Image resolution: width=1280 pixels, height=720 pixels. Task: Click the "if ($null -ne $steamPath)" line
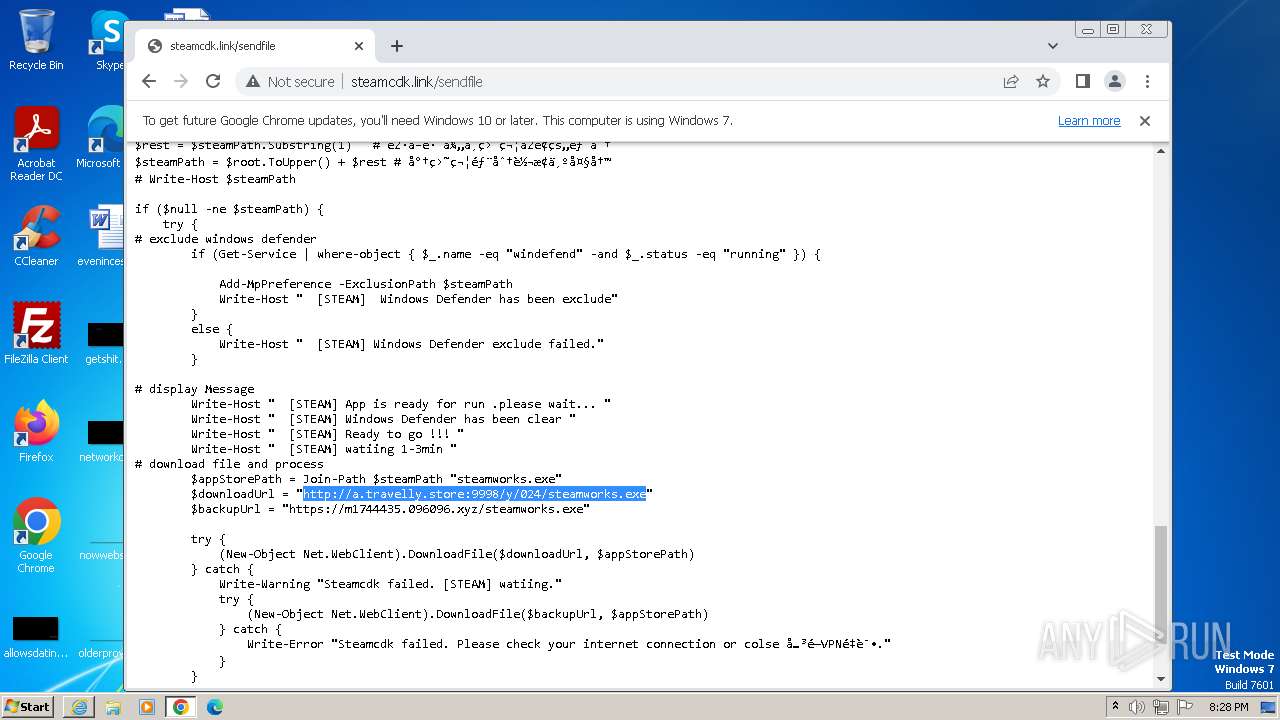(230, 209)
